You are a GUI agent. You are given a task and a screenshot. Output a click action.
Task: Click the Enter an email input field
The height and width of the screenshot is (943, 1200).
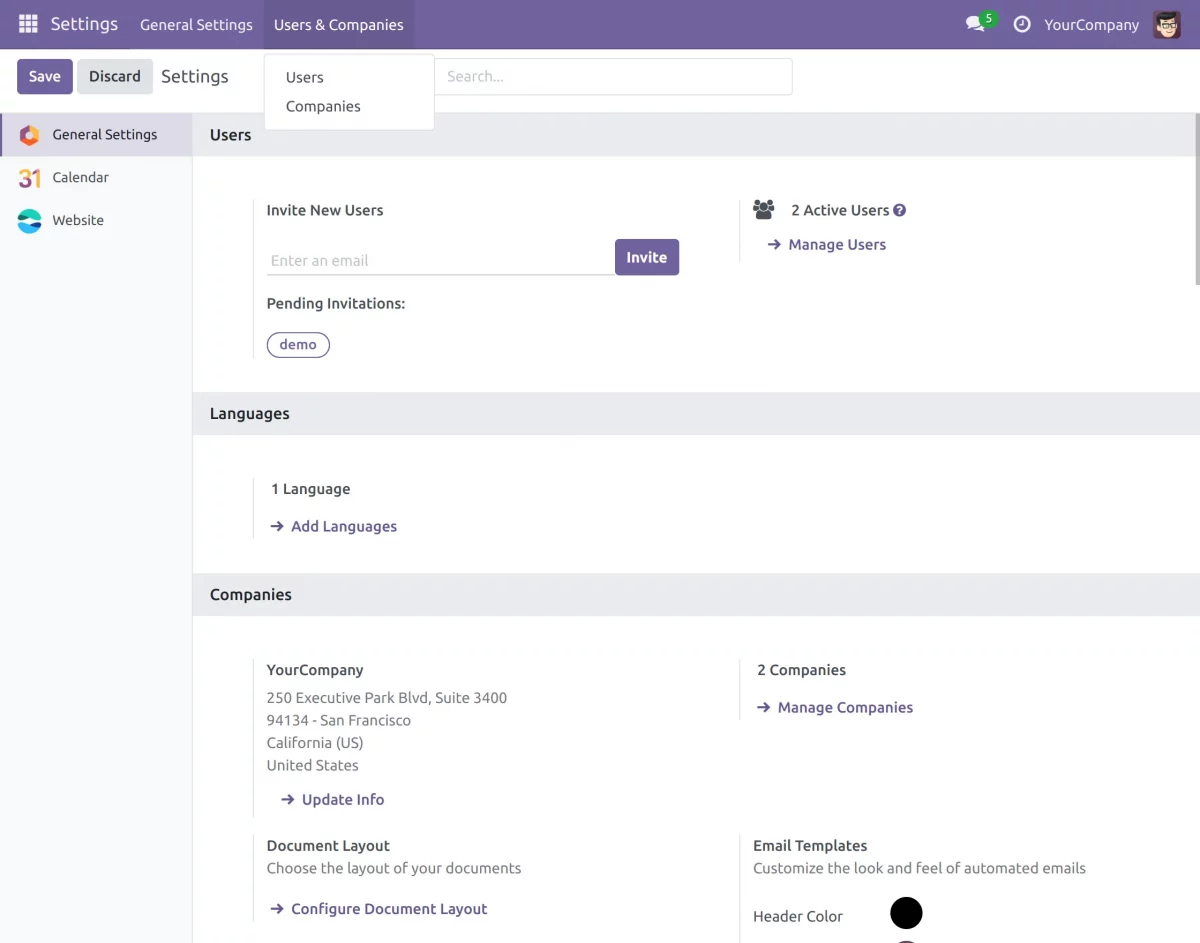[x=440, y=260]
